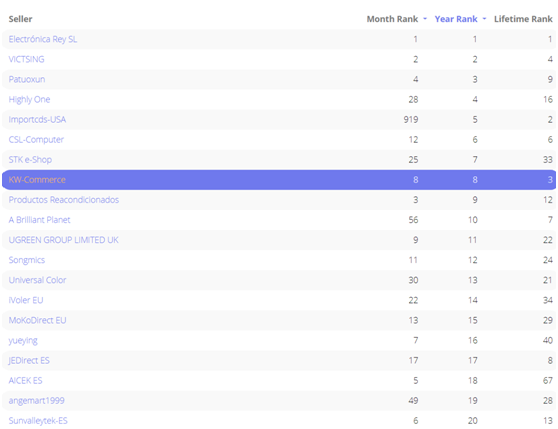Open the Sunvalleytek-ES seller link
Image resolution: width=558 pixels, height=429 pixels.
click(38, 421)
